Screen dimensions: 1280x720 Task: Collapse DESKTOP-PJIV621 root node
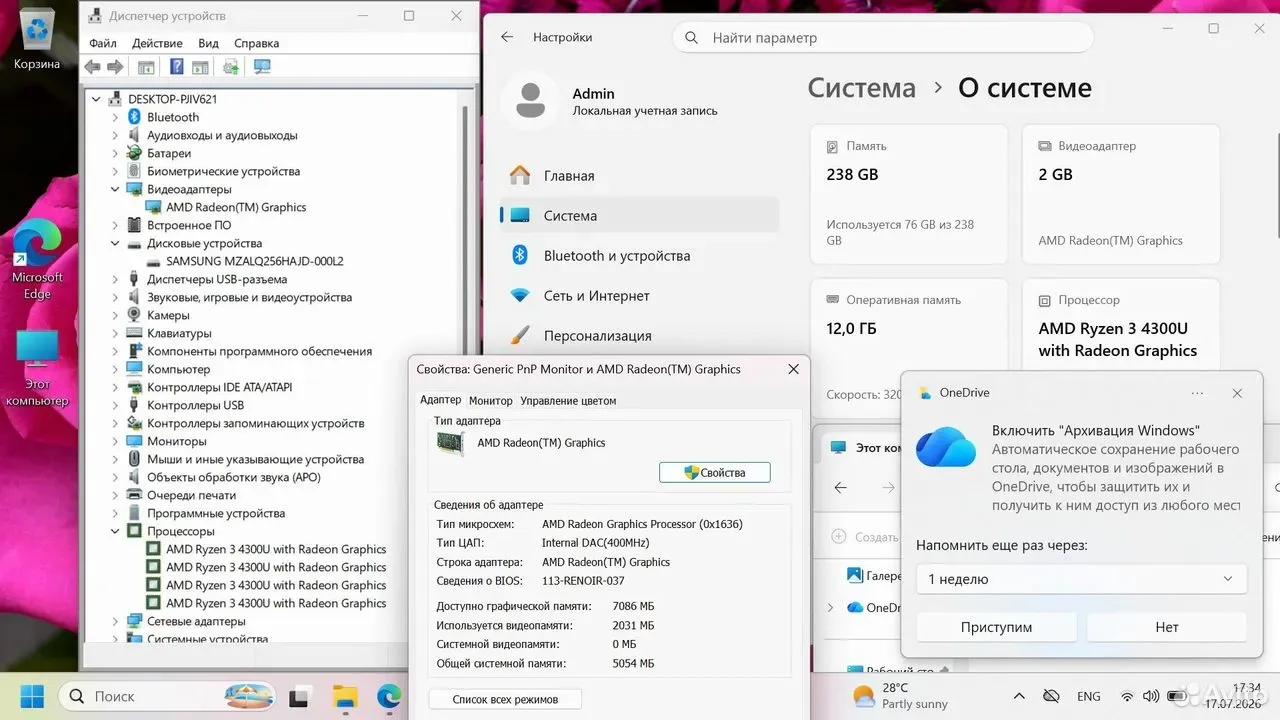tap(96, 99)
